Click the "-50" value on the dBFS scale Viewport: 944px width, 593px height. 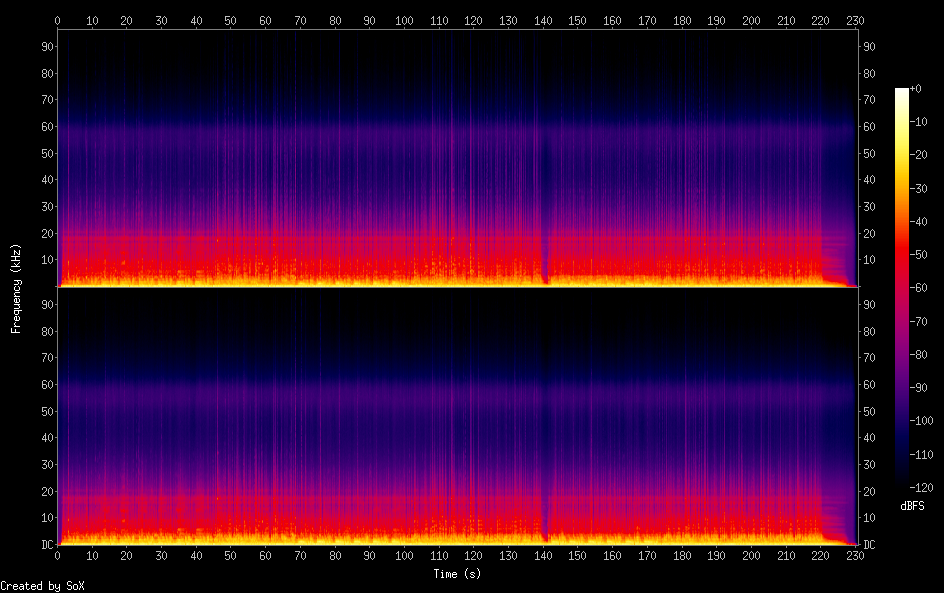click(918, 255)
